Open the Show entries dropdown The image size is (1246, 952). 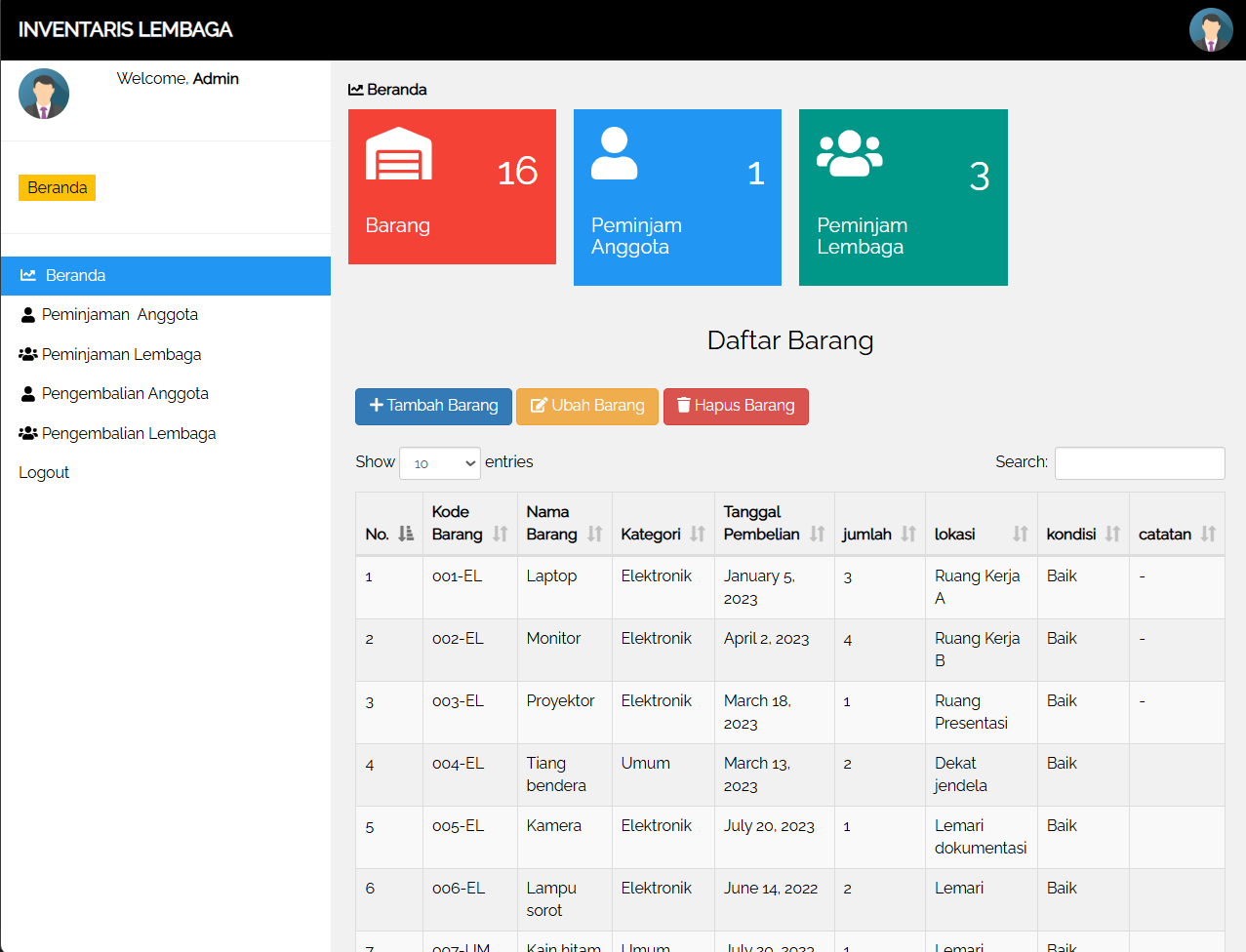click(x=440, y=463)
